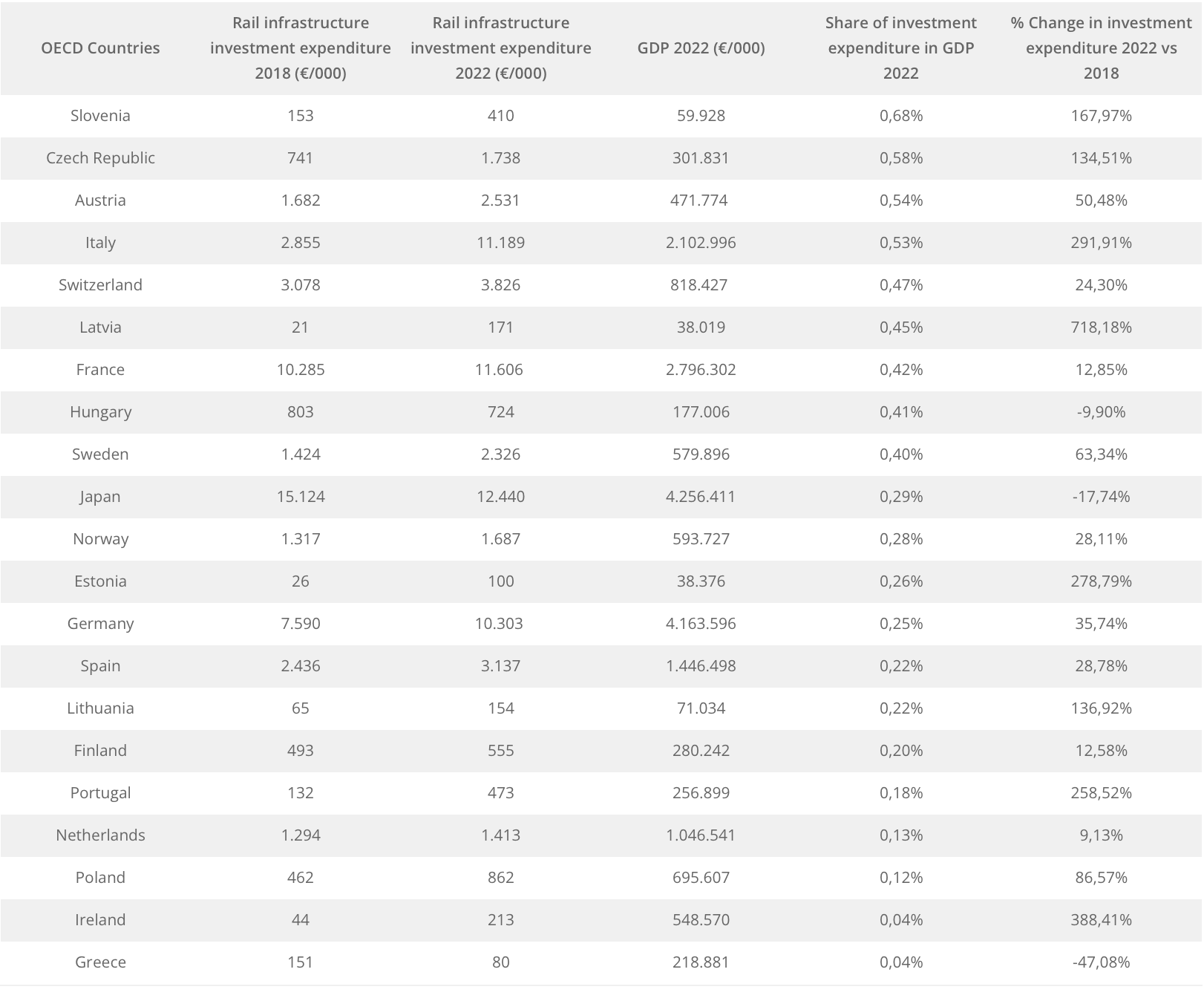Select the Czech Republic row label
This screenshot has height=1001, width=1204.
point(100,158)
